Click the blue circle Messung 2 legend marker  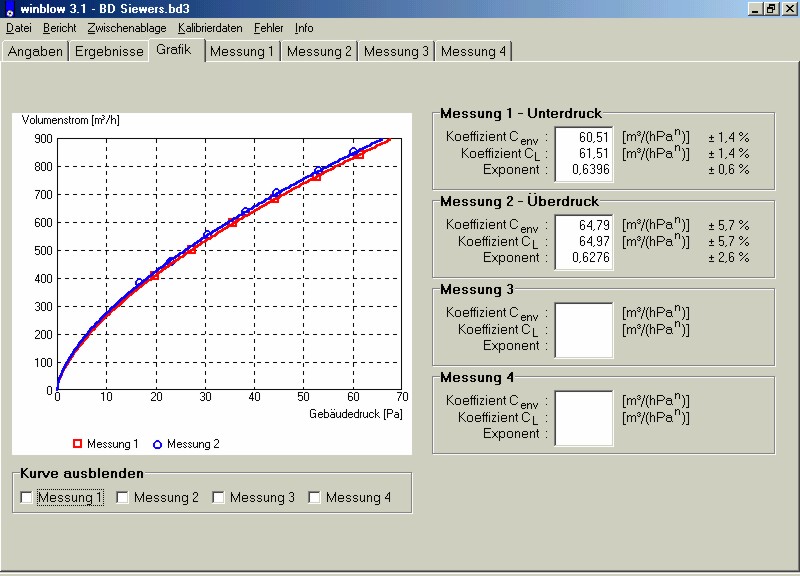tap(158, 444)
